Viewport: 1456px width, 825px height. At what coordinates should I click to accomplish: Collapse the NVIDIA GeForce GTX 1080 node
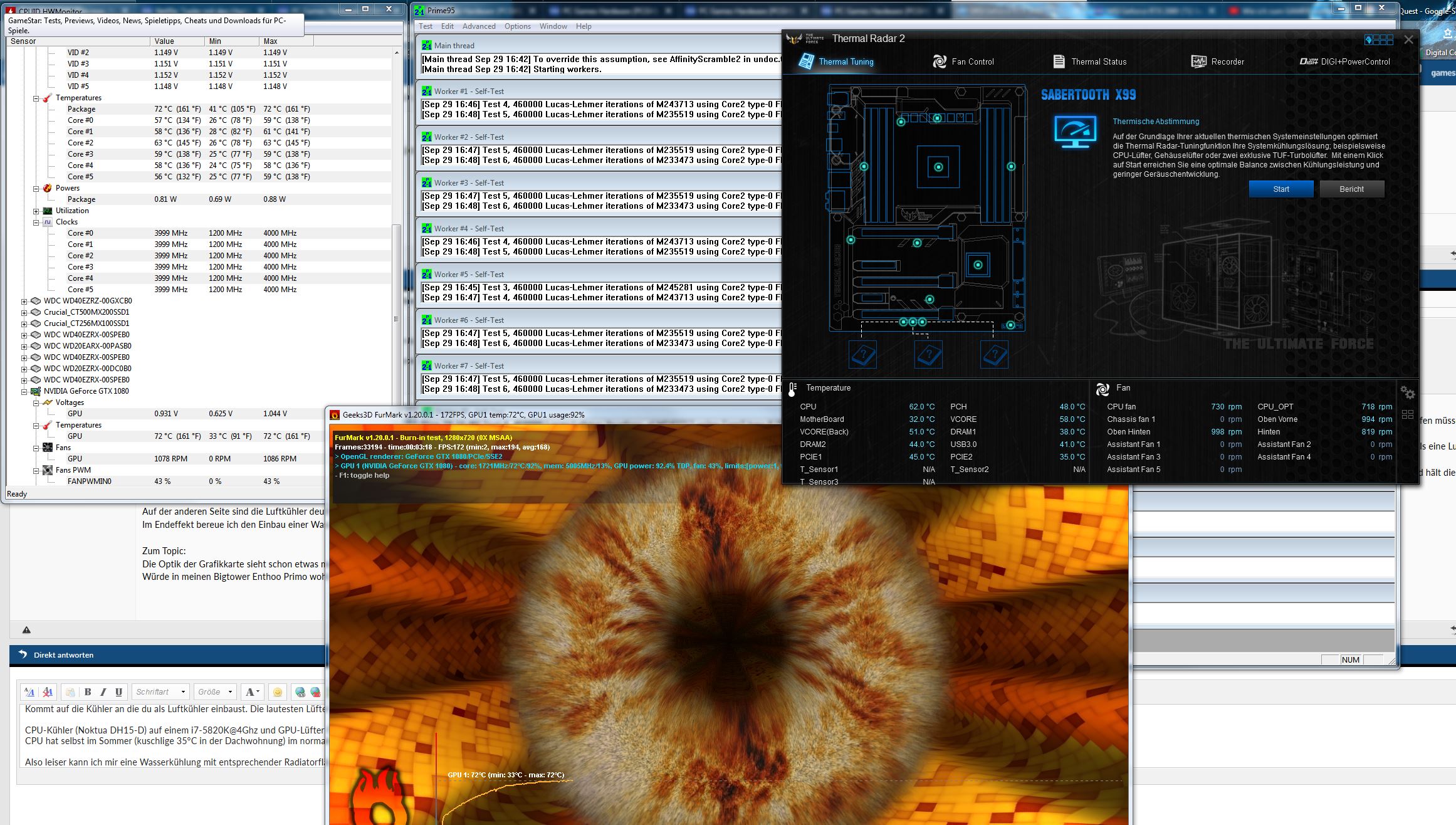click(x=24, y=392)
